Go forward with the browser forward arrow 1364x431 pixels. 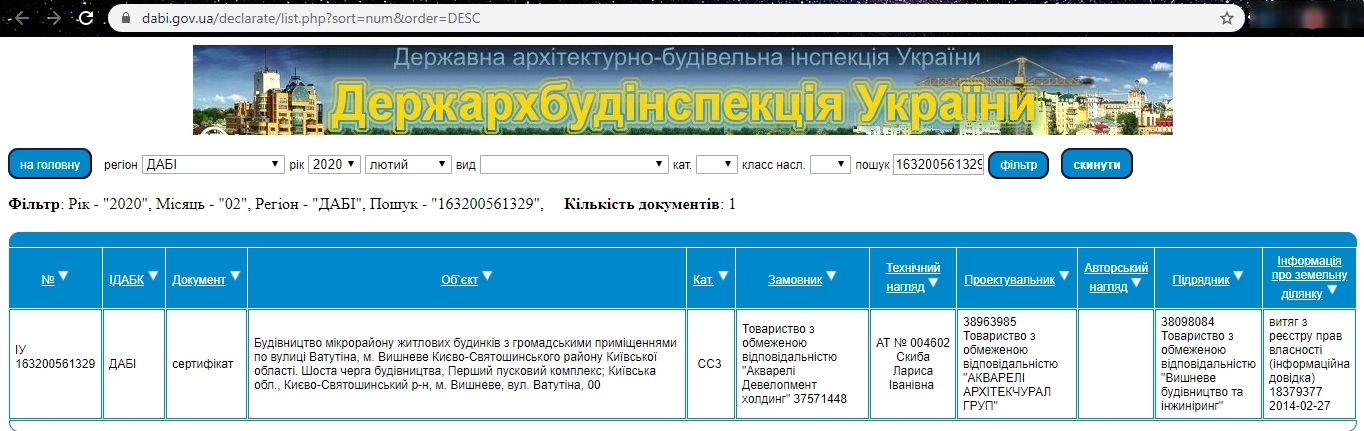(x=54, y=18)
